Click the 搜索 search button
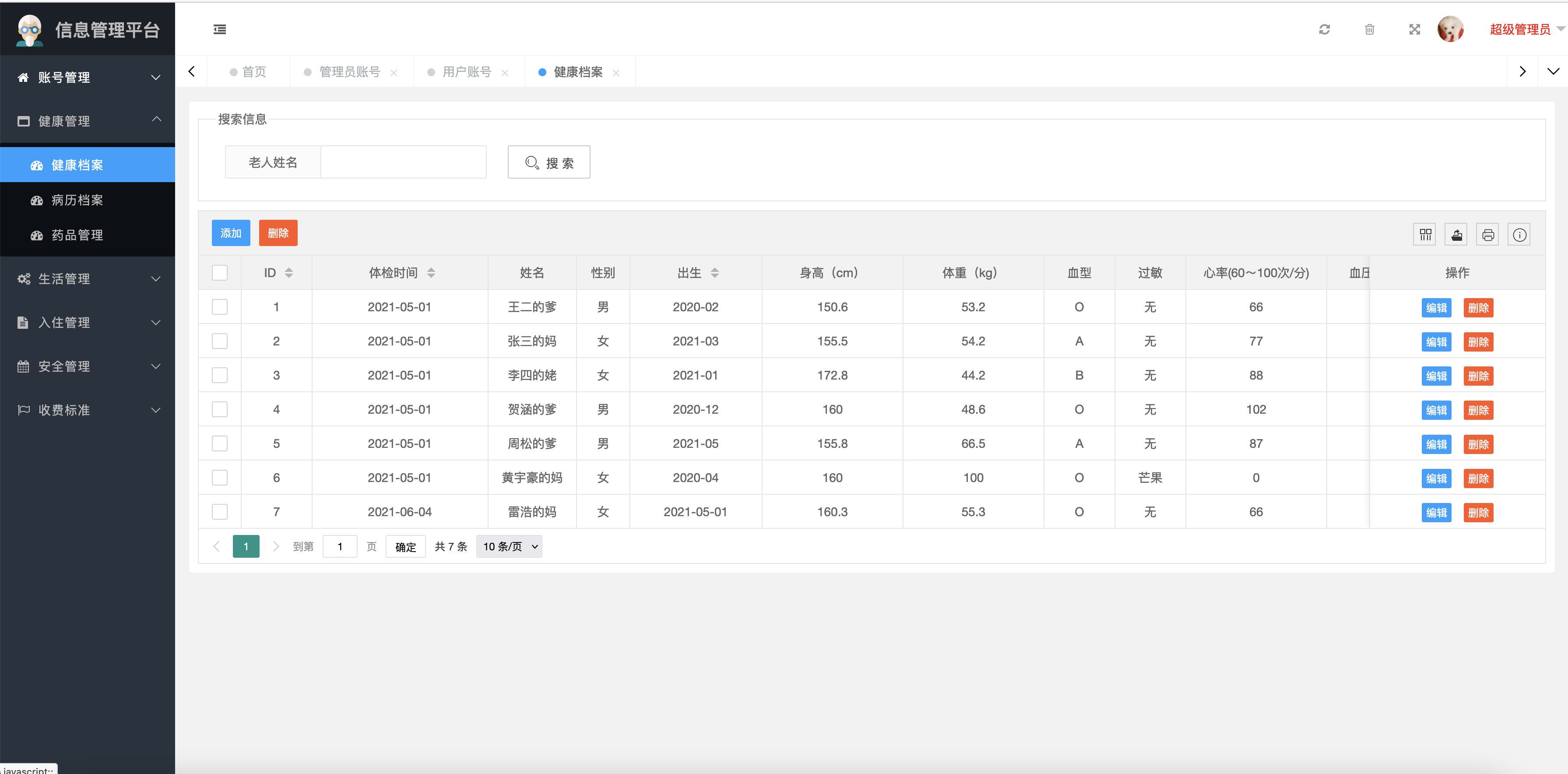 (x=548, y=162)
